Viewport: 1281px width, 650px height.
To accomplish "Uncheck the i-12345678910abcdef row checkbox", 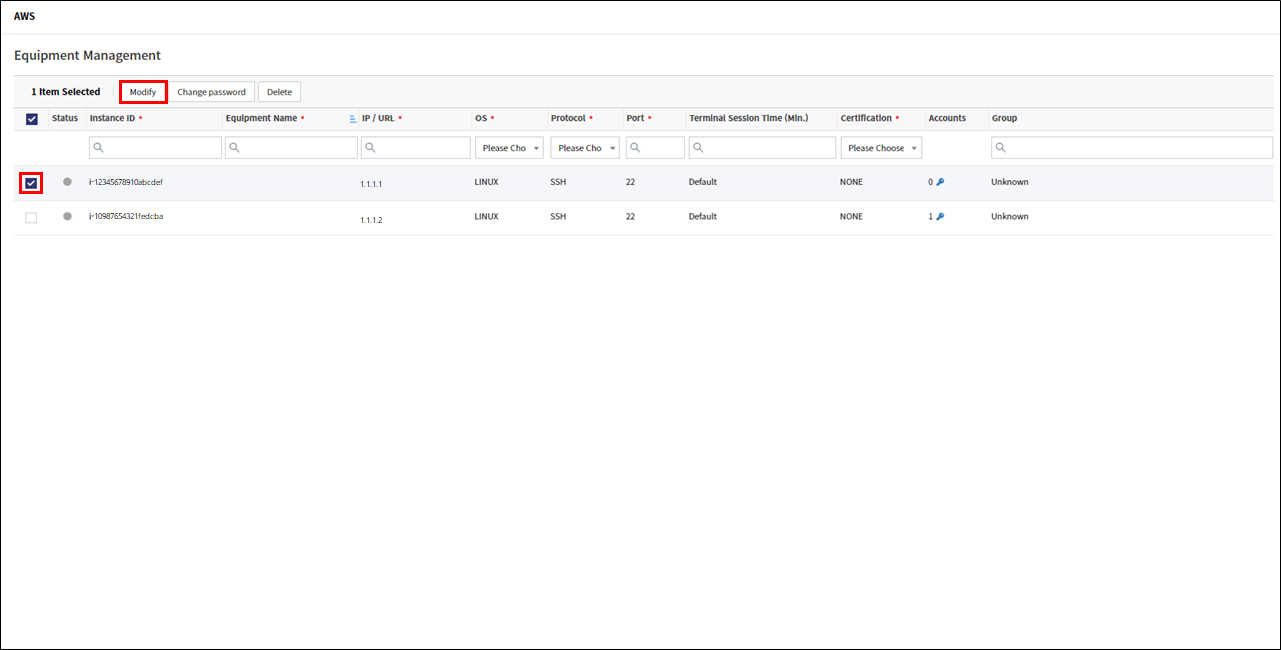I will [31, 183].
